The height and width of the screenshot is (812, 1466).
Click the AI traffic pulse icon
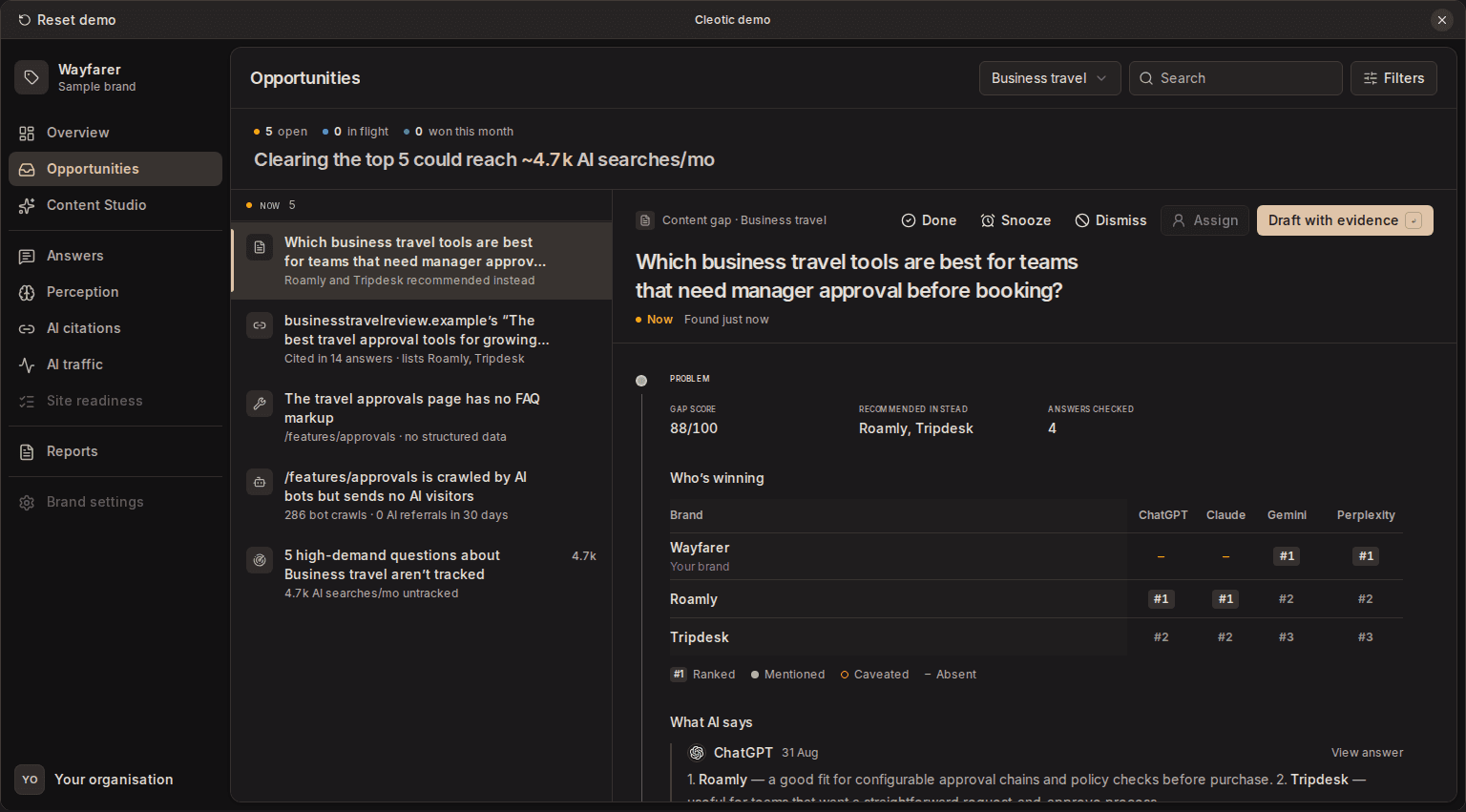pyautogui.click(x=27, y=364)
